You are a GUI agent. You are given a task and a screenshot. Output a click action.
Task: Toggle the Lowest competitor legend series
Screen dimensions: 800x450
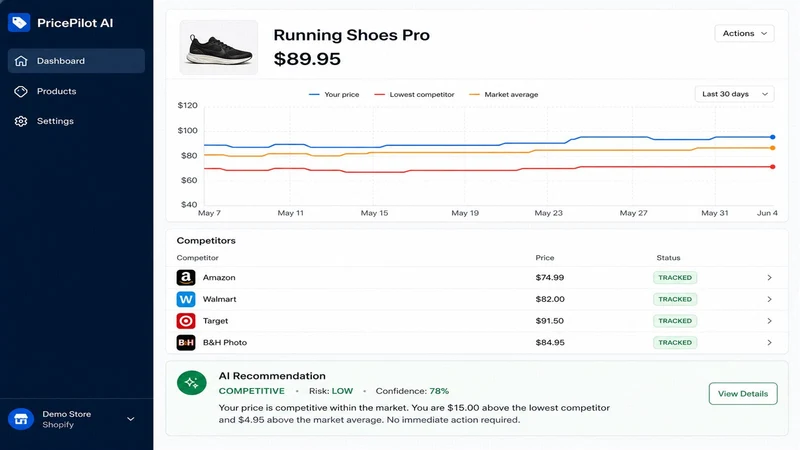[414, 94]
